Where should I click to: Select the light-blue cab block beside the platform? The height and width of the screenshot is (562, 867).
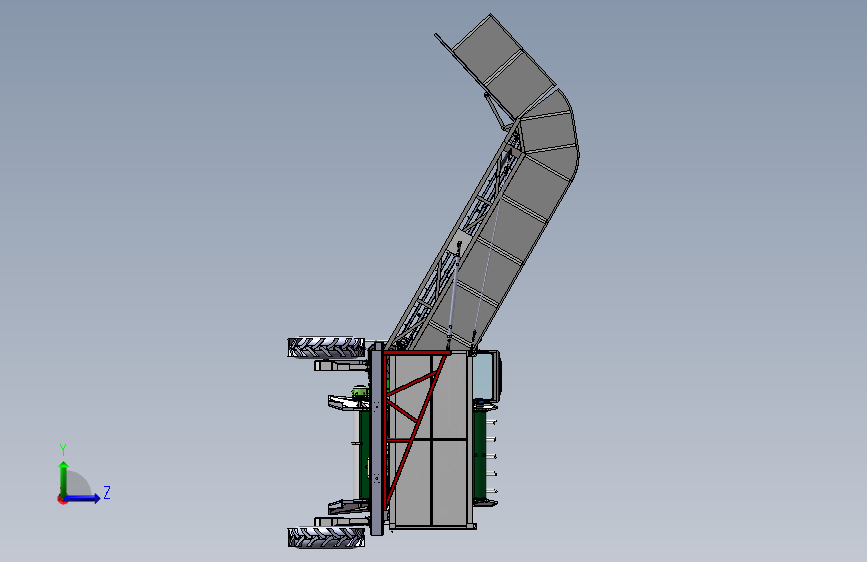[484, 375]
